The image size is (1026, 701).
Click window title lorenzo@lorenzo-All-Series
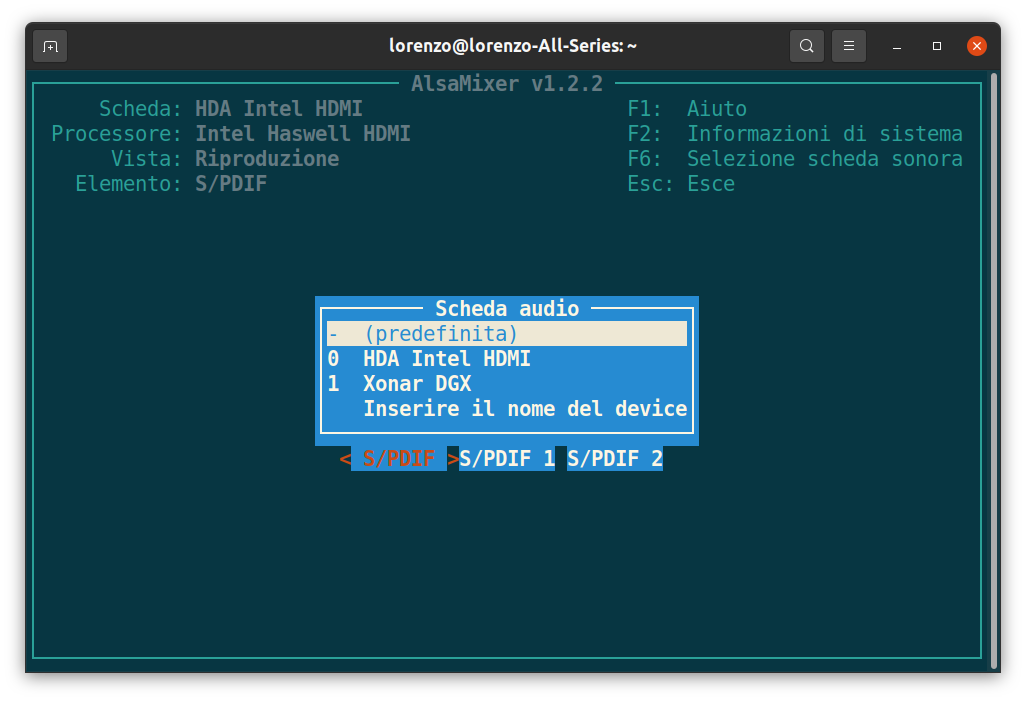coord(513,46)
